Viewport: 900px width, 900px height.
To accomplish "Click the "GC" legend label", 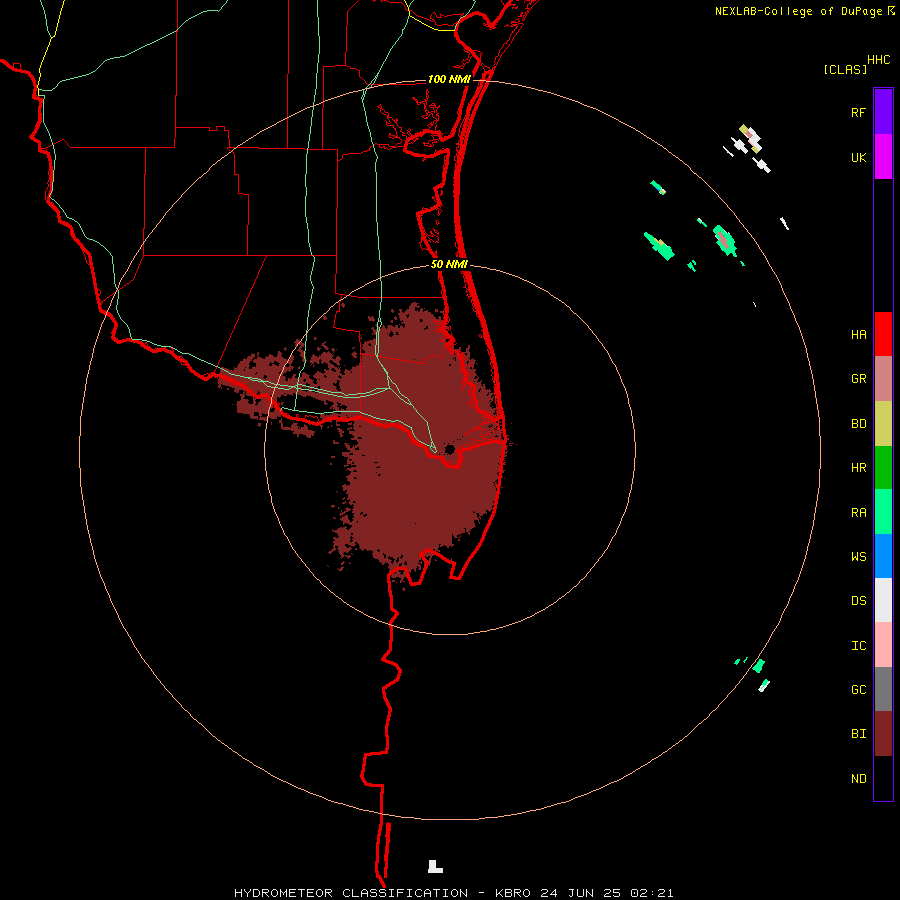I will (x=858, y=690).
